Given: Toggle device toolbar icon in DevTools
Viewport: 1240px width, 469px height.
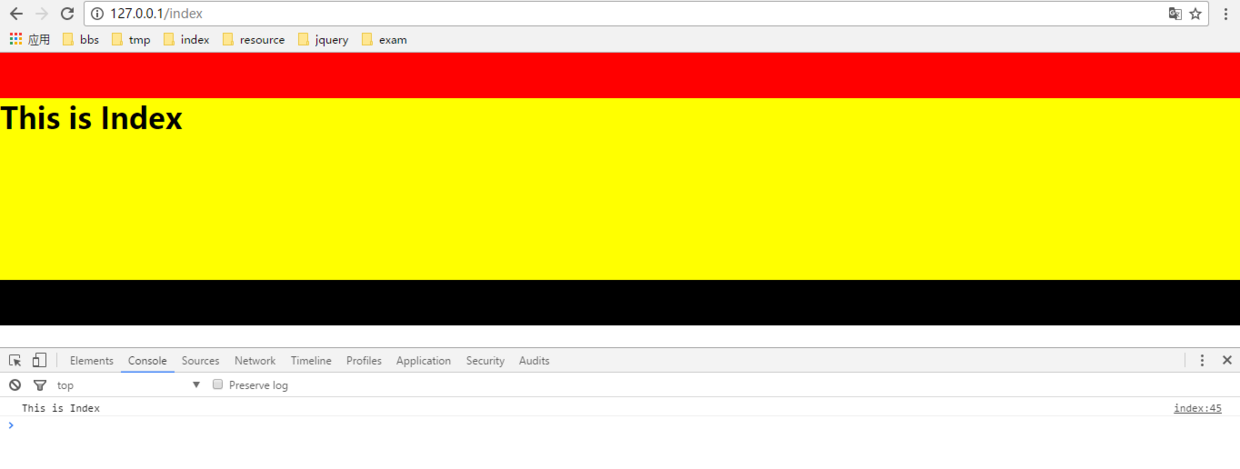Looking at the screenshot, I should point(39,360).
